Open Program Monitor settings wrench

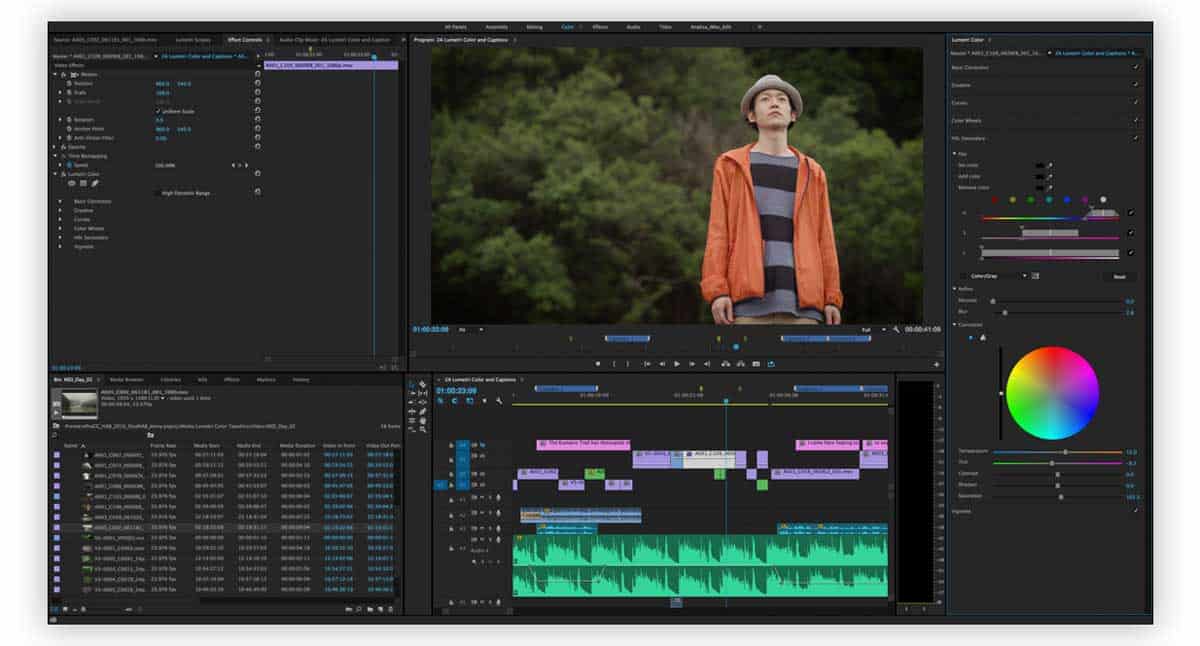pyautogui.click(x=896, y=329)
